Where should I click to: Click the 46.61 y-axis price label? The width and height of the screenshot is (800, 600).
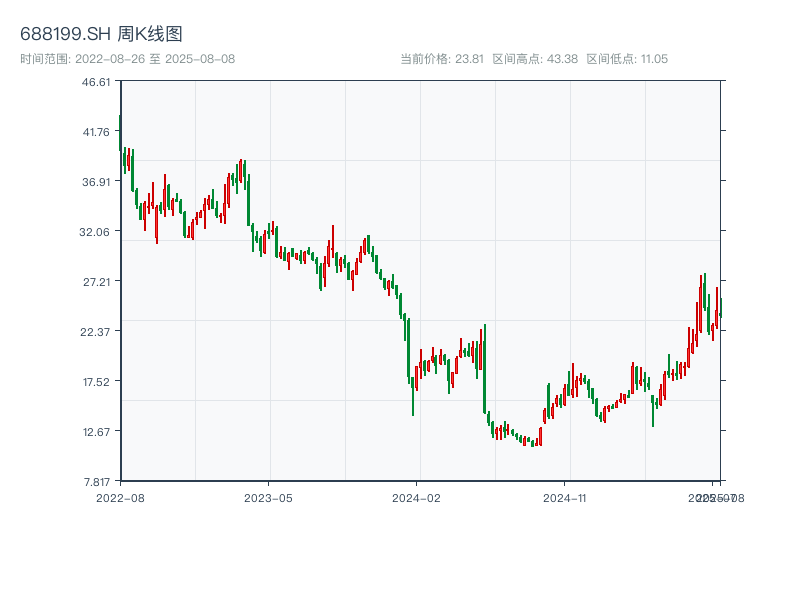pyautogui.click(x=96, y=82)
